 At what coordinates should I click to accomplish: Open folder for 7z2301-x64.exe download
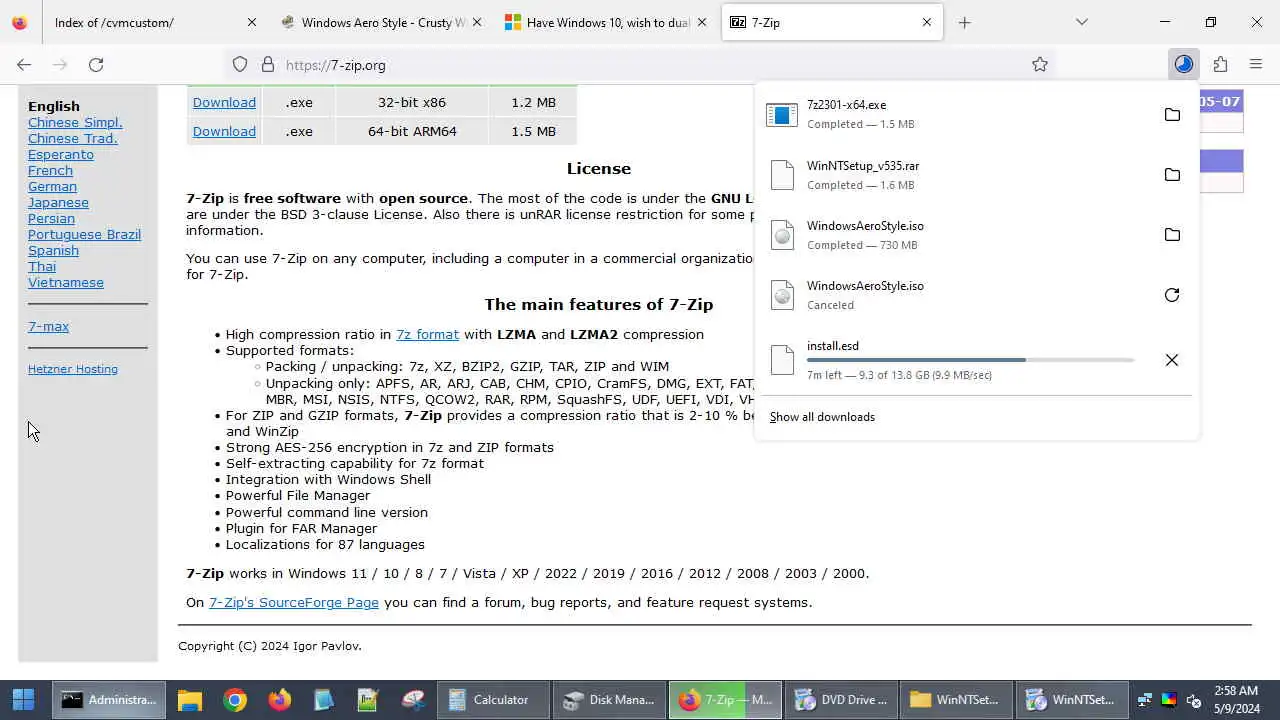tap(1172, 115)
